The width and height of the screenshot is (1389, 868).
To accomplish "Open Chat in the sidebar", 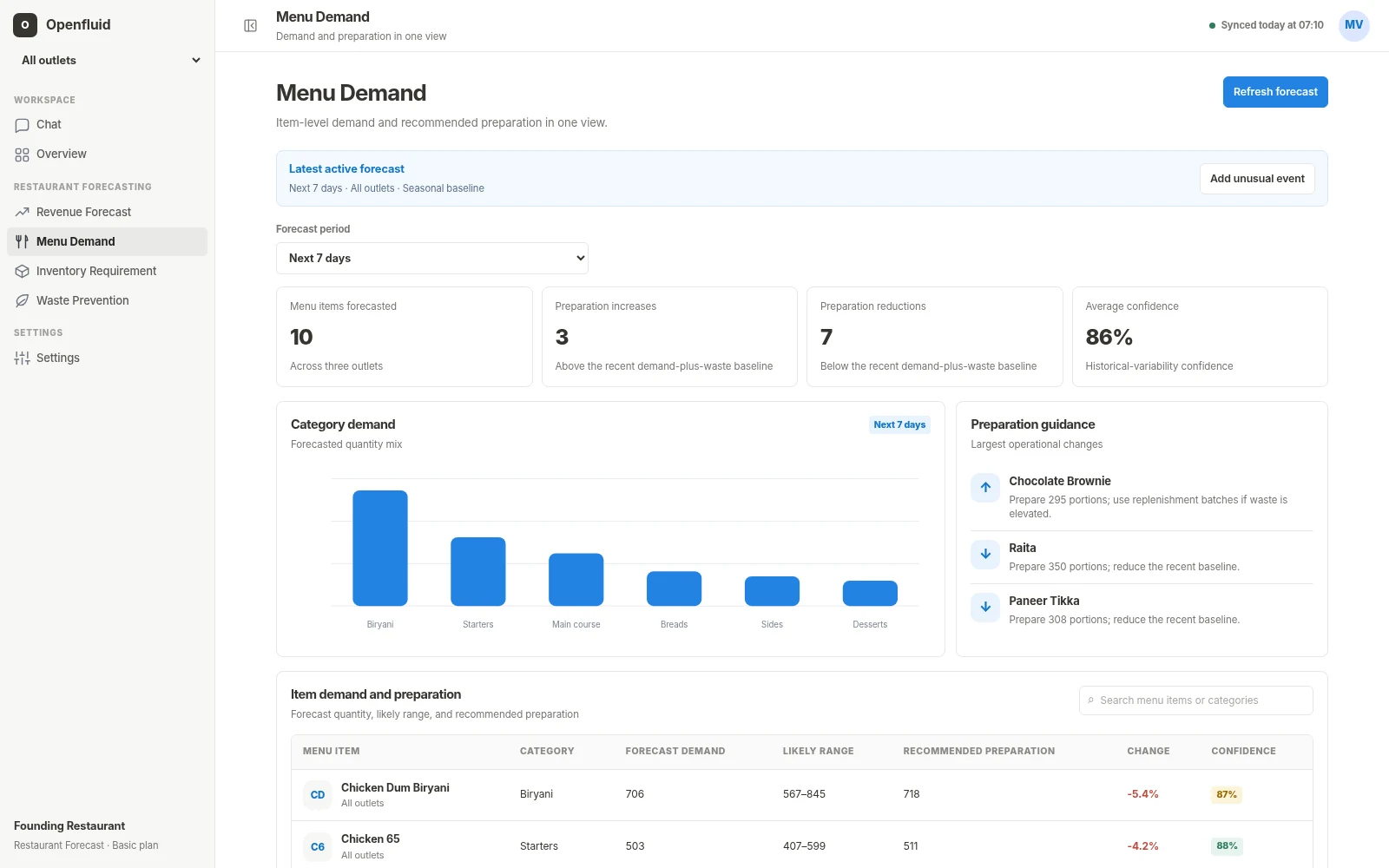I will click(107, 125).
